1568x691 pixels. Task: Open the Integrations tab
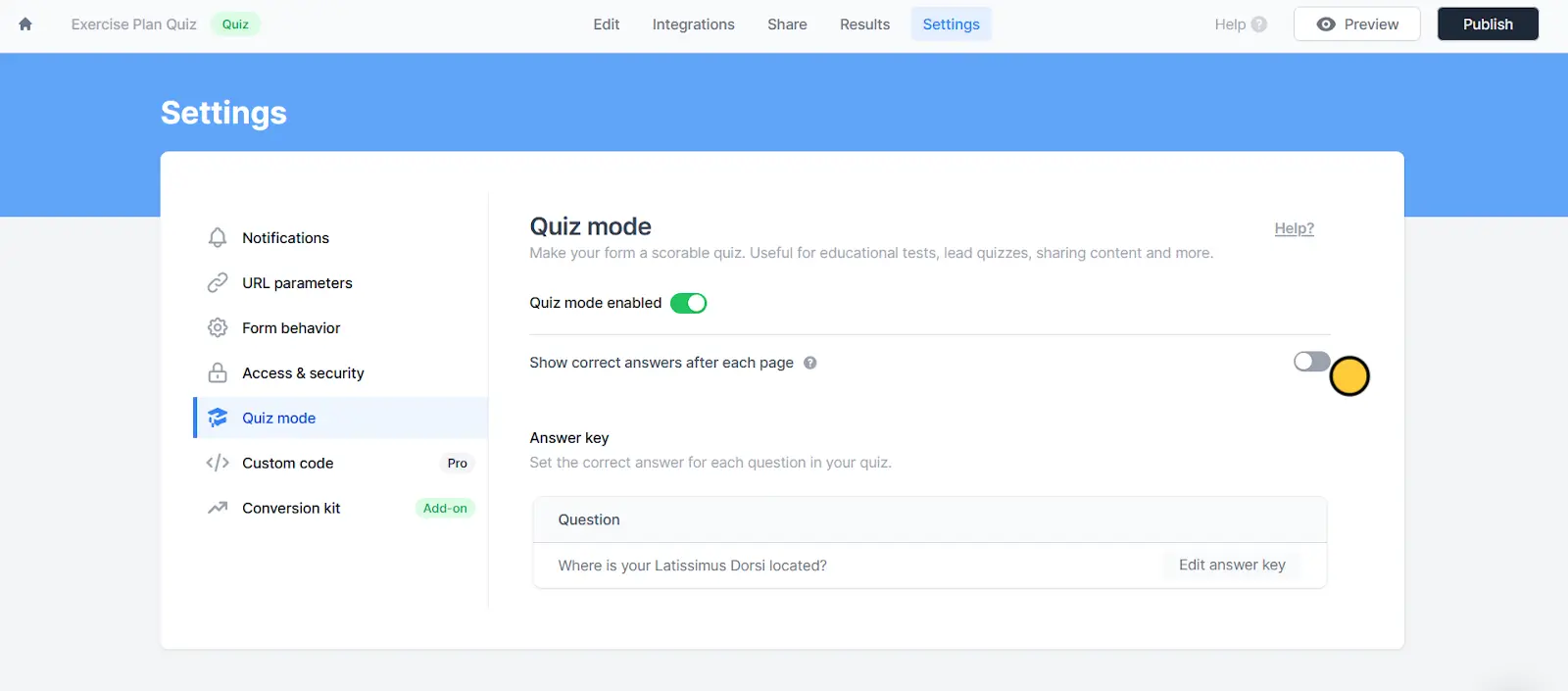coord(693,25)
